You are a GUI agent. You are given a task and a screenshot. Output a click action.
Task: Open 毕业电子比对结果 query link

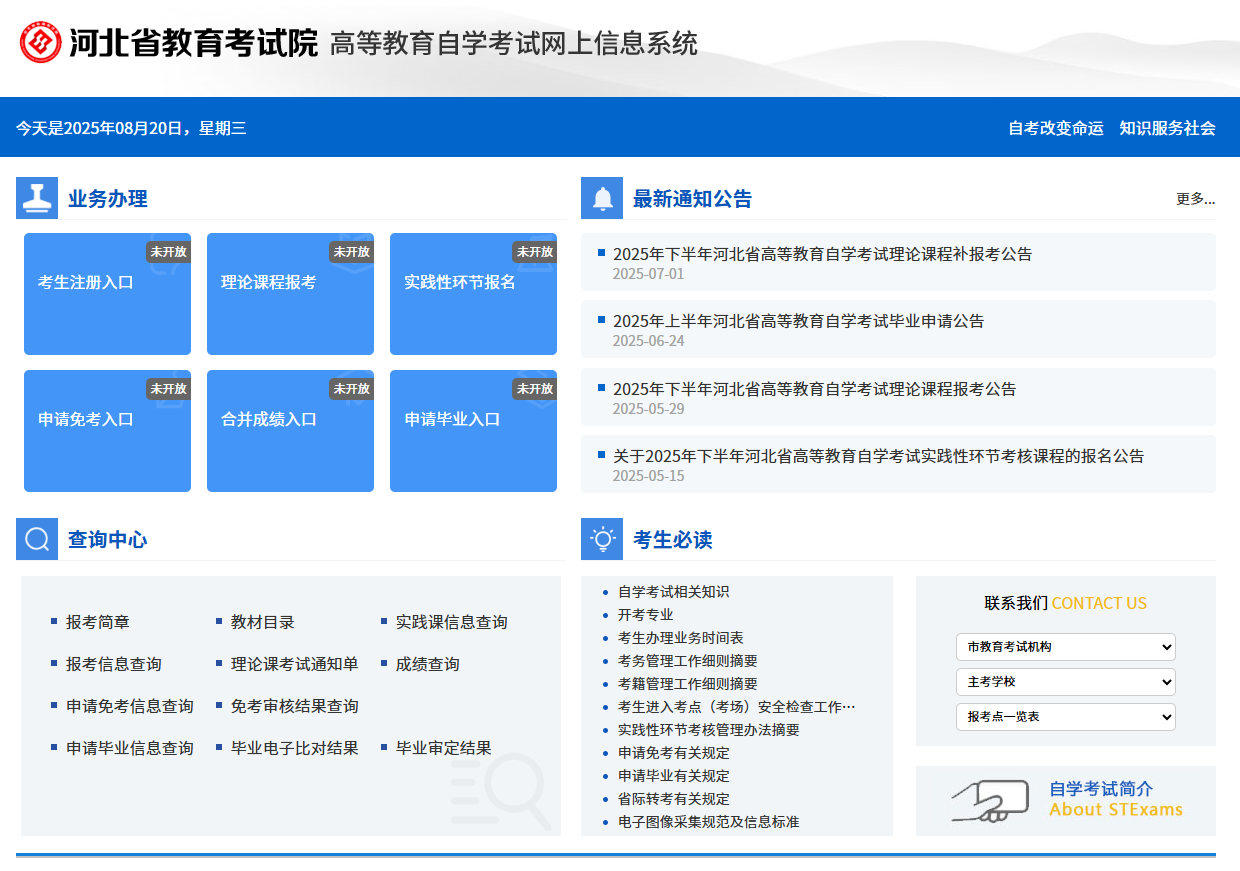[294, 748]
